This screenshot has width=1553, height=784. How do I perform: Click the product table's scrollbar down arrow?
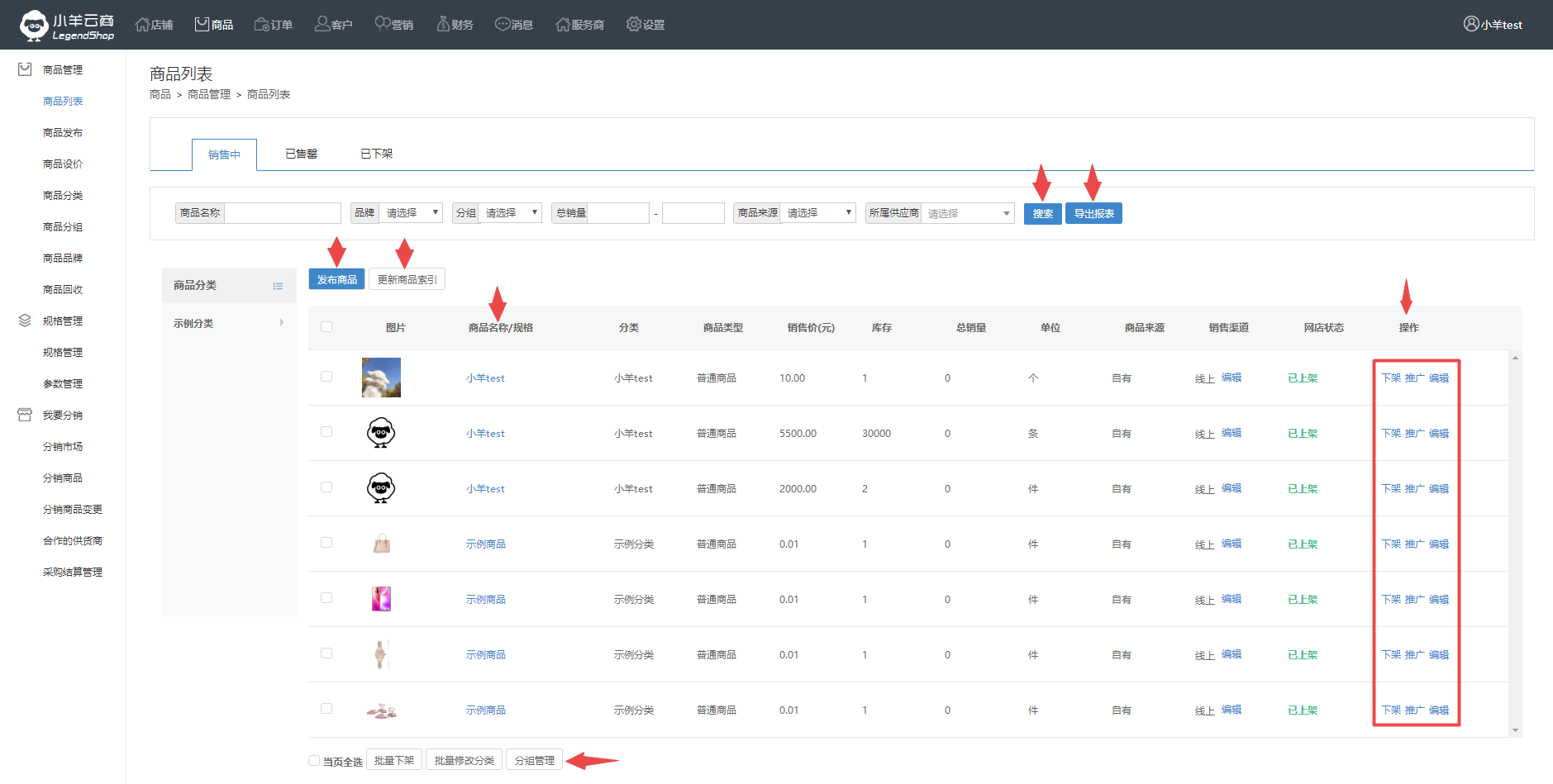(x=1515, y=730)
